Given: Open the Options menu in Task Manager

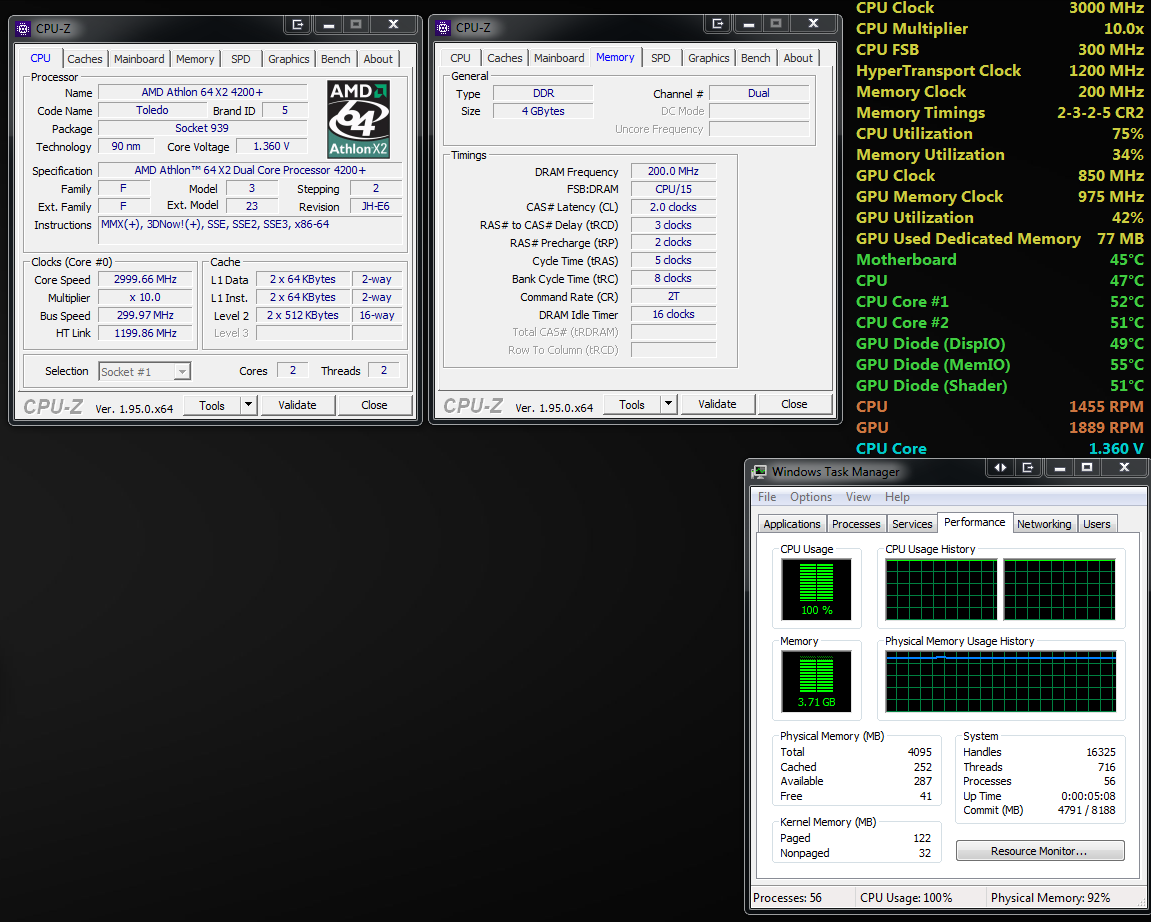Looking at the screenshot, I should [x=811, y=497].
